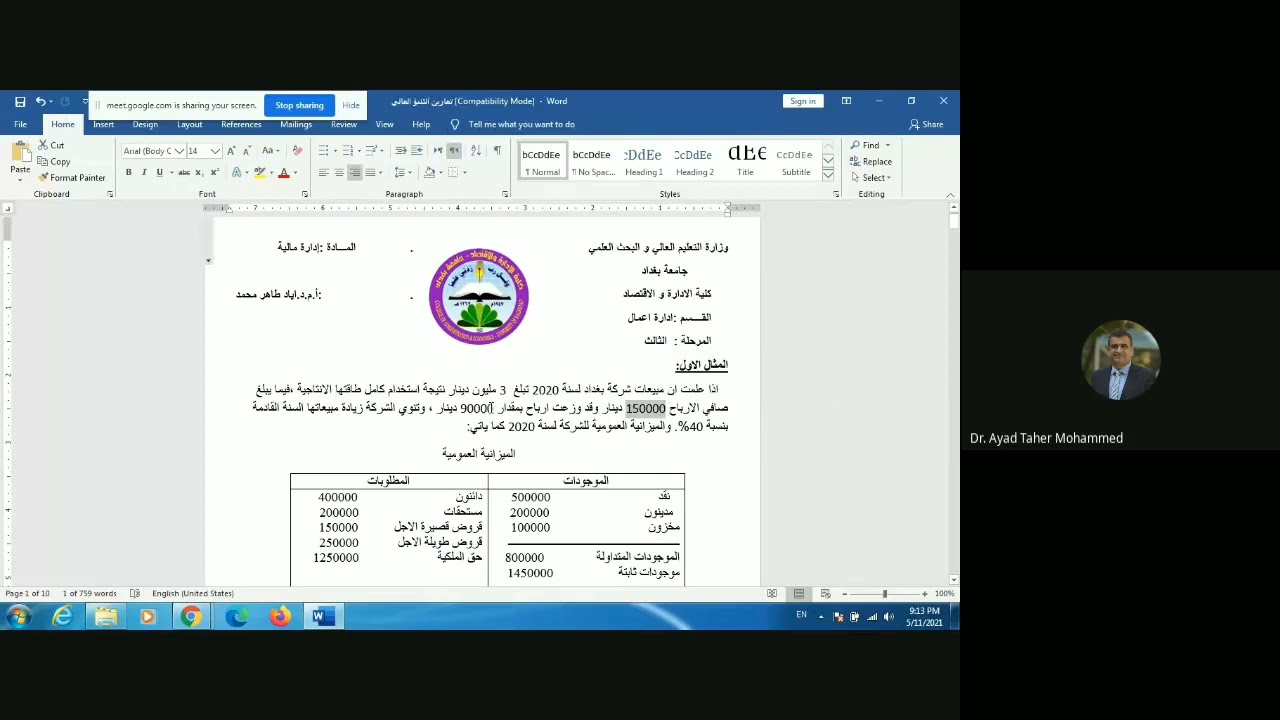Toggle underline formatting
Screen dimensions: 1280x720
pos(159,173)
